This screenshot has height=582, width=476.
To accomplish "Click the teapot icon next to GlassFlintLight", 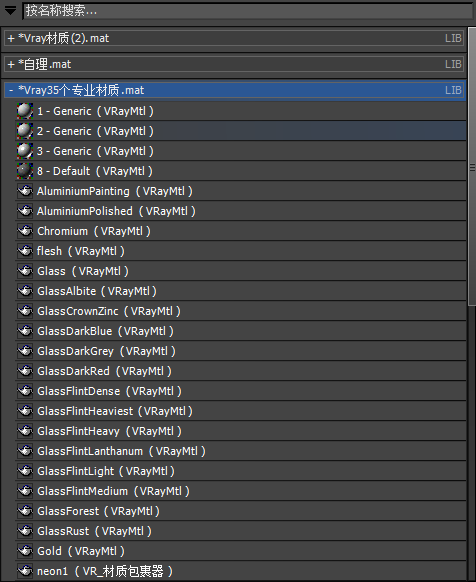I will pyautogui.click(x=25, y=472).
